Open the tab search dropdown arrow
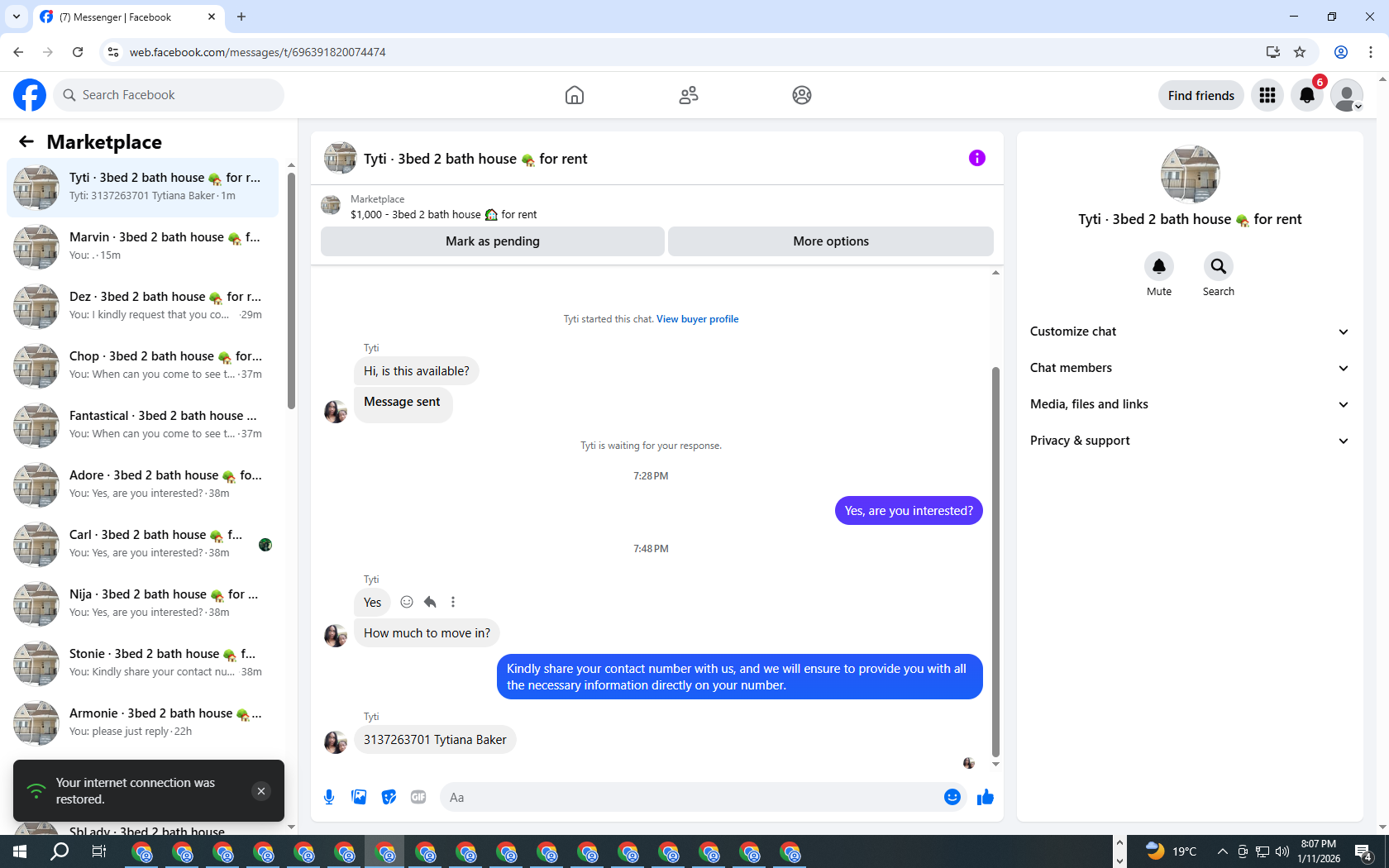 [17, 17]
